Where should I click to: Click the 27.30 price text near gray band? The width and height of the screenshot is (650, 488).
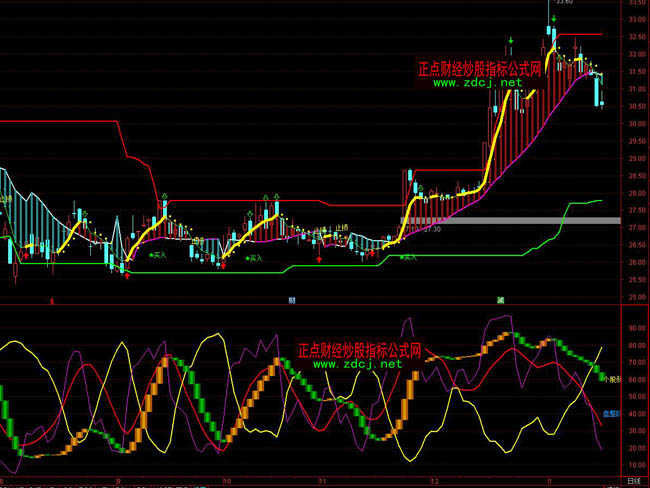(432, 229)
